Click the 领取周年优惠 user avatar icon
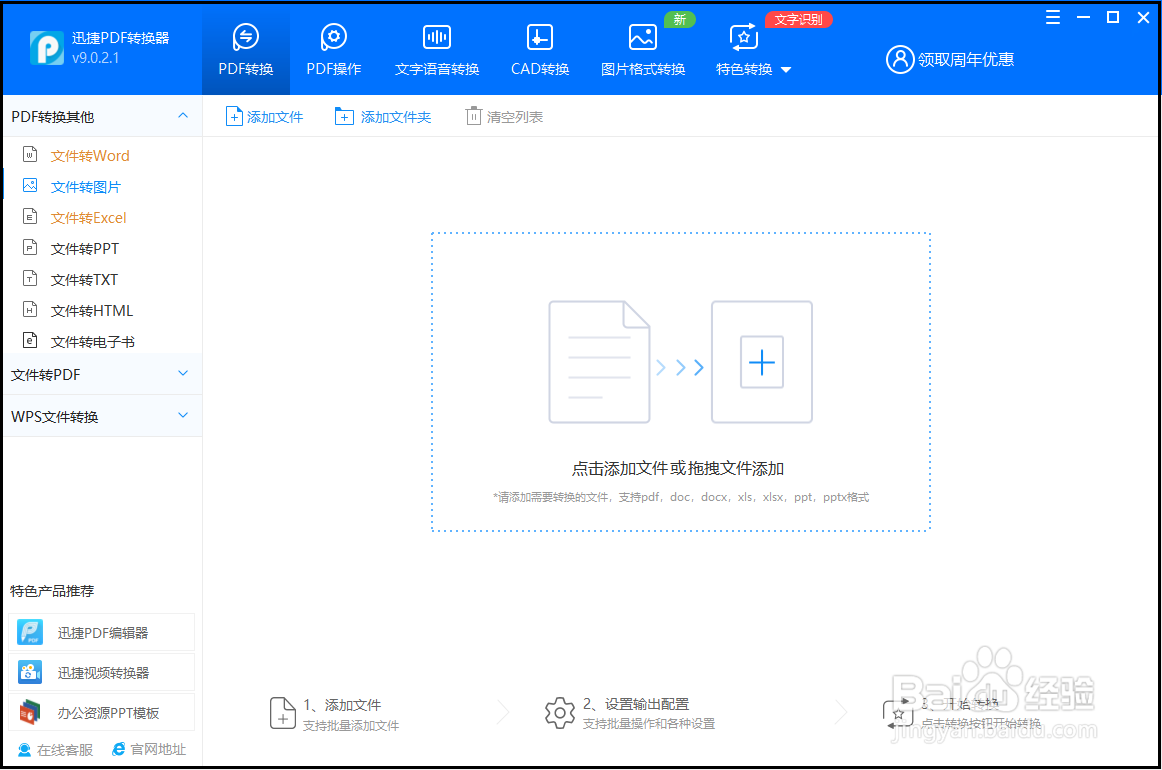The image size is (1162, 770). pyautogui.click(x=900, y=59)
